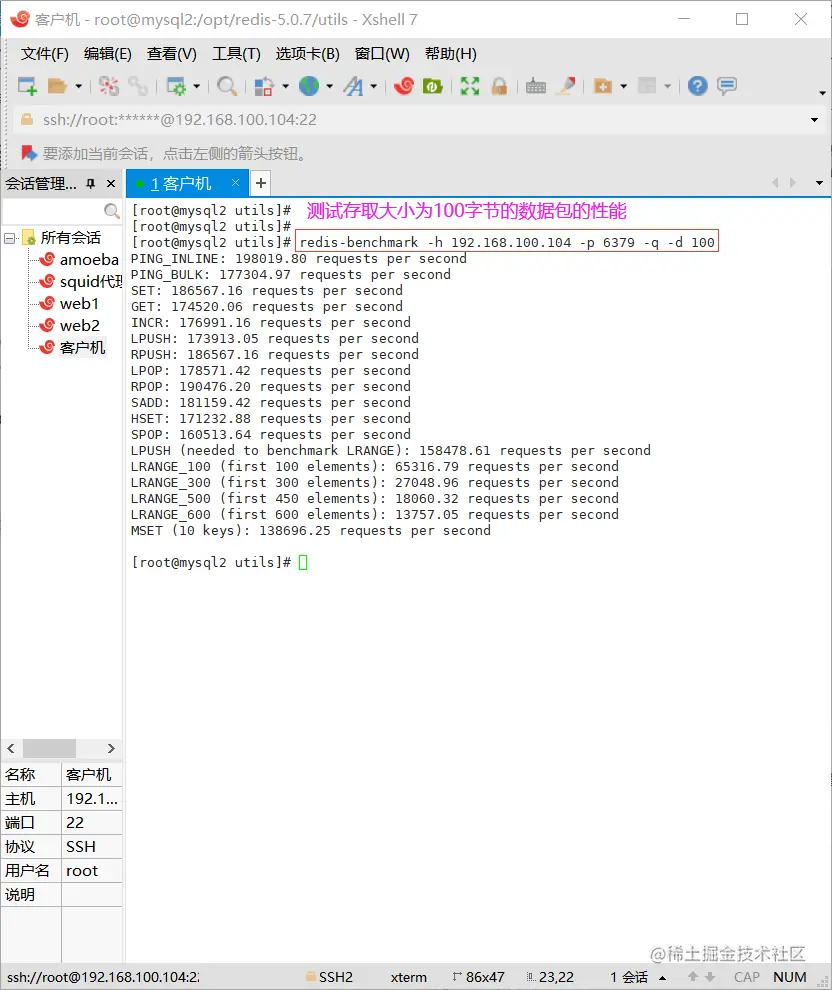
Task: Click the chat feedback bubble icon
Action: 727,86
